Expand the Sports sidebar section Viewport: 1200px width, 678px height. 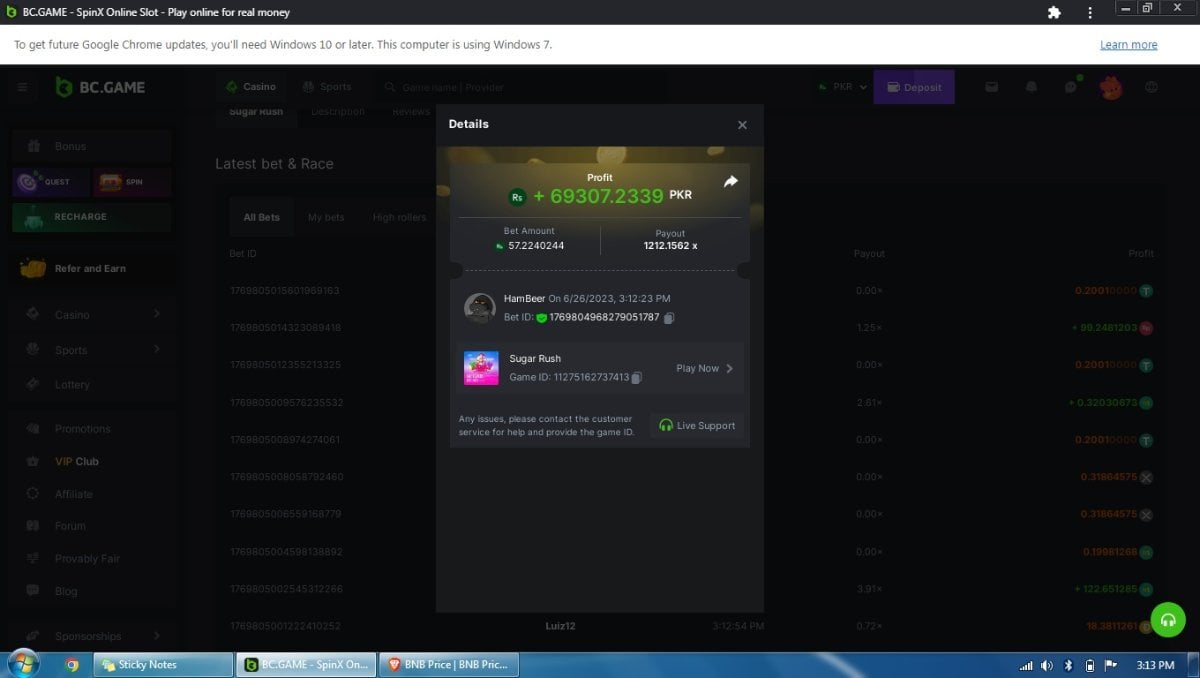click(x=157, y=350)
